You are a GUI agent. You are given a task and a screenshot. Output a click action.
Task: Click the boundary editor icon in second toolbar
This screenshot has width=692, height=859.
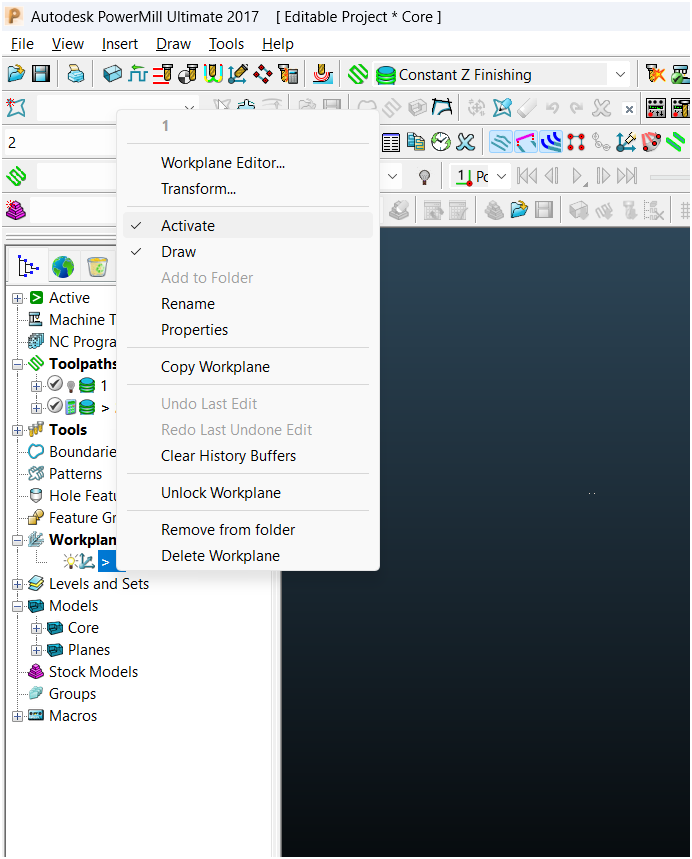pyautogui.click(x=502, y=108)
